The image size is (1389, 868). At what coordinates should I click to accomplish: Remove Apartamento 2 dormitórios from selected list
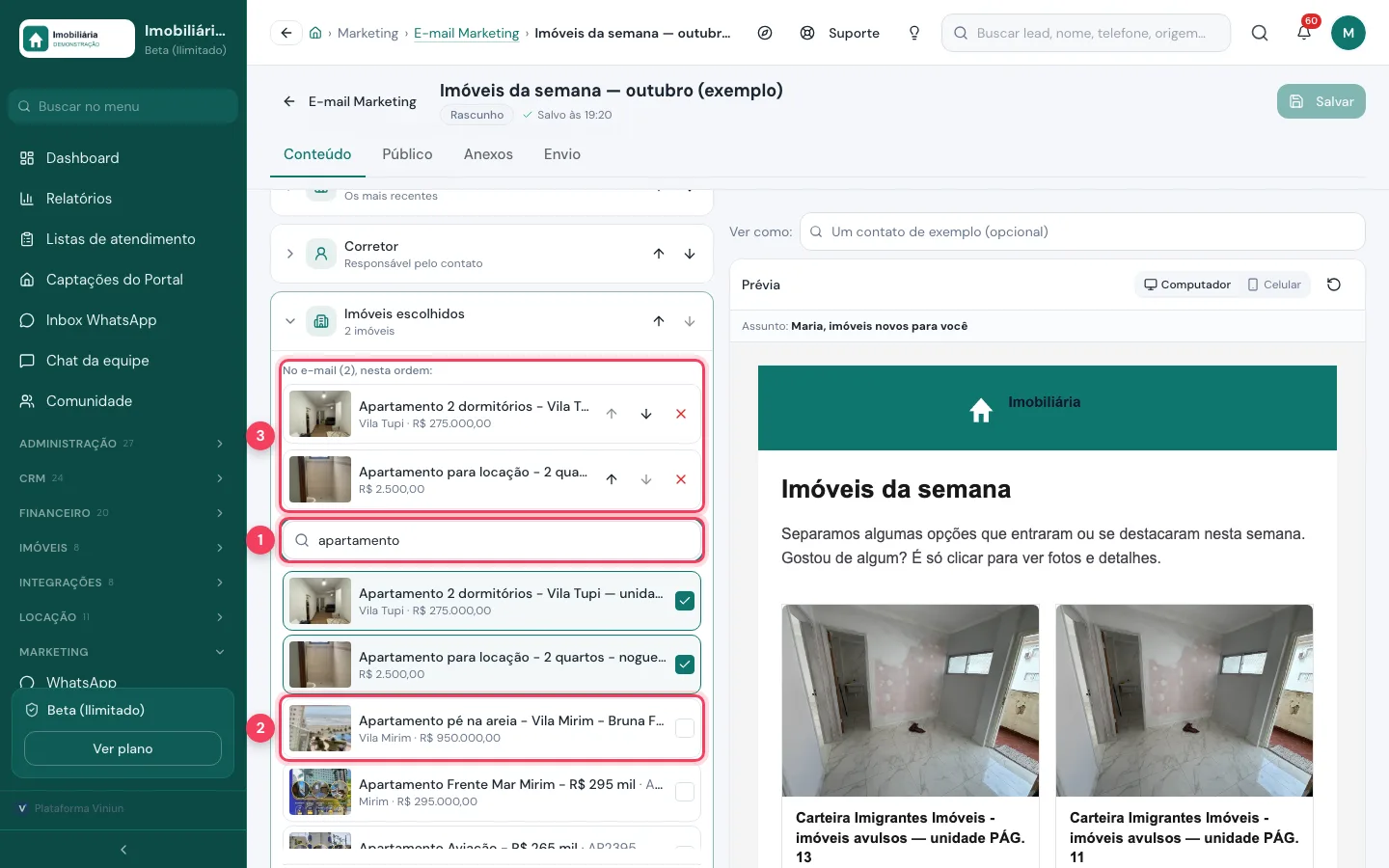coord(681,414)
